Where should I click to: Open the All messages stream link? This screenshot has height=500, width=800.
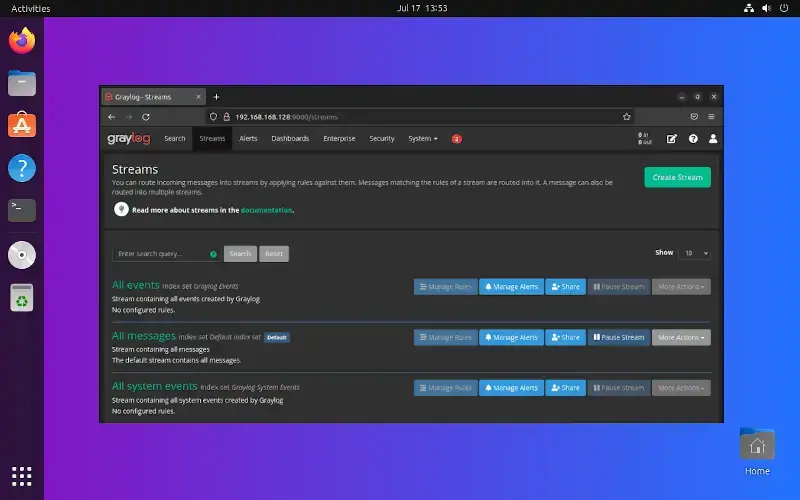click(143, 336)
